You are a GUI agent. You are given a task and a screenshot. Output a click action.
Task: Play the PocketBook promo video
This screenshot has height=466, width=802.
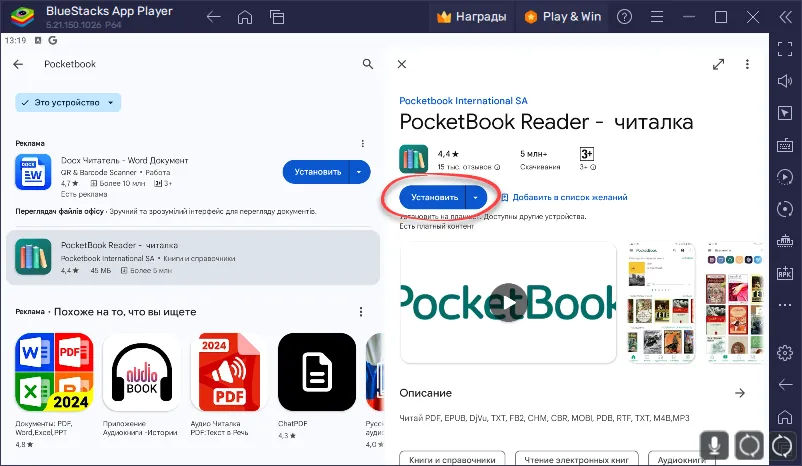point(508,303)
